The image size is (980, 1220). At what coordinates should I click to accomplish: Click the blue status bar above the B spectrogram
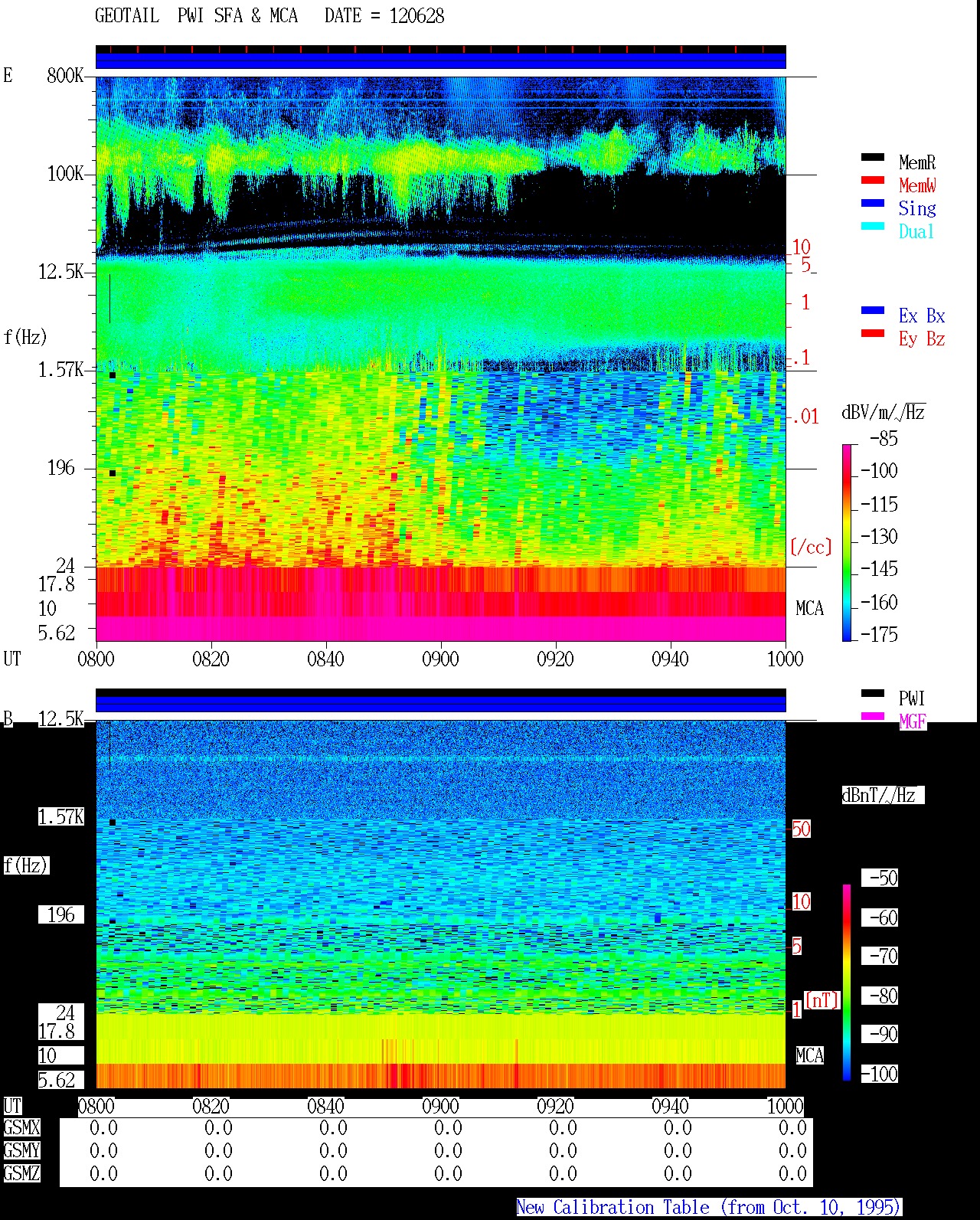point(440,704)
